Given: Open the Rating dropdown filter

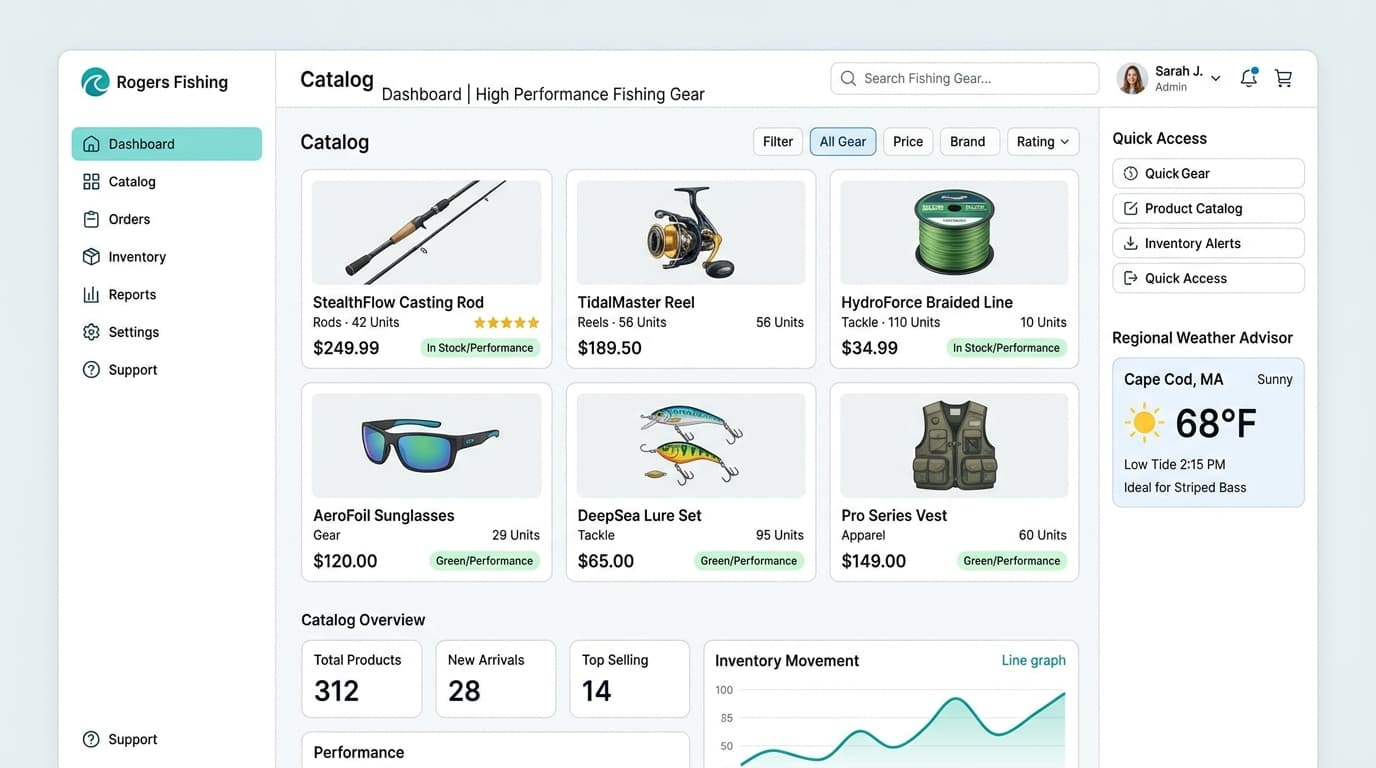Looking at the screenshot, I should 1043,142.
